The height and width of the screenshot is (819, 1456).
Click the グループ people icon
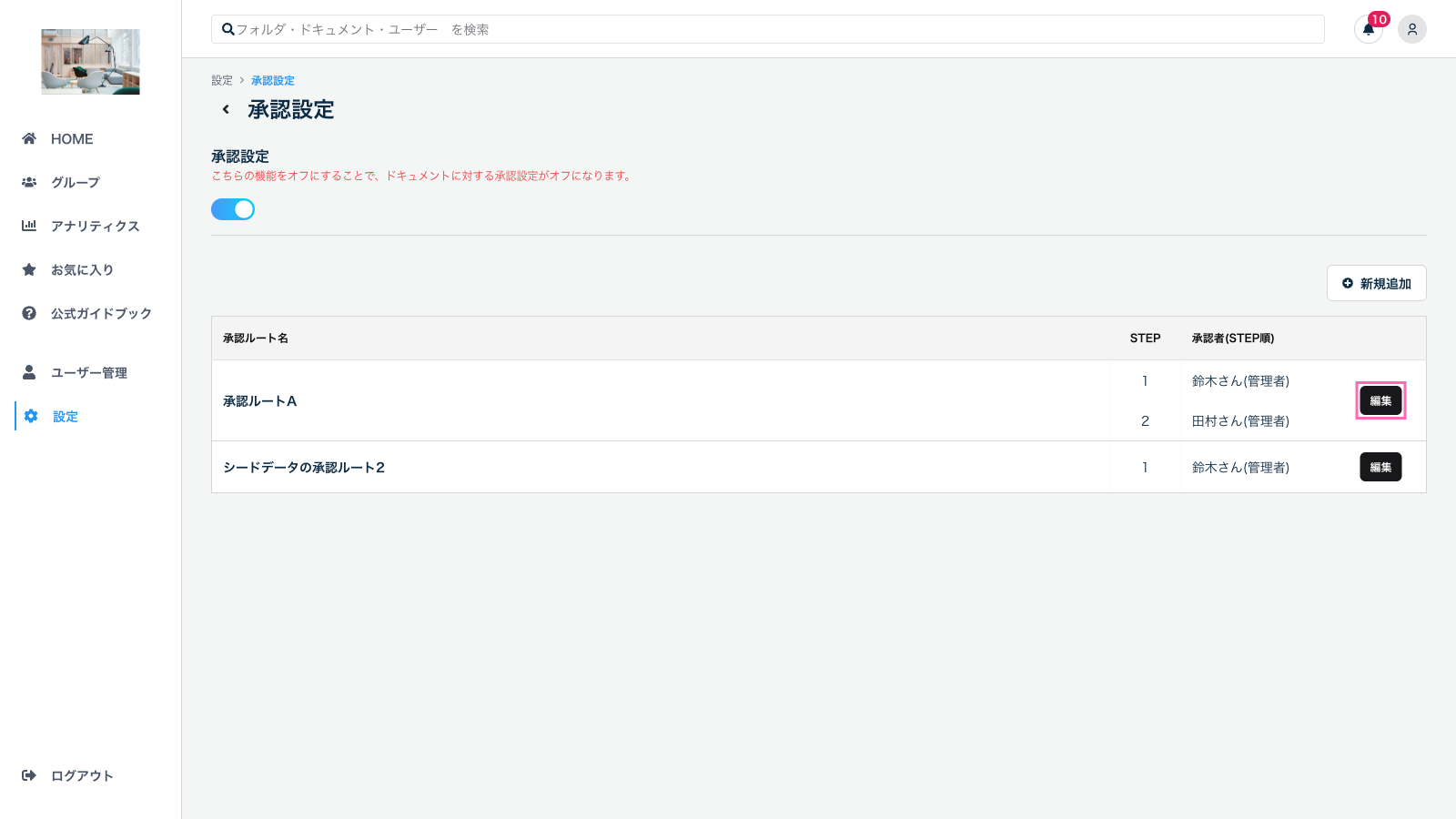(x=29, y=182)
